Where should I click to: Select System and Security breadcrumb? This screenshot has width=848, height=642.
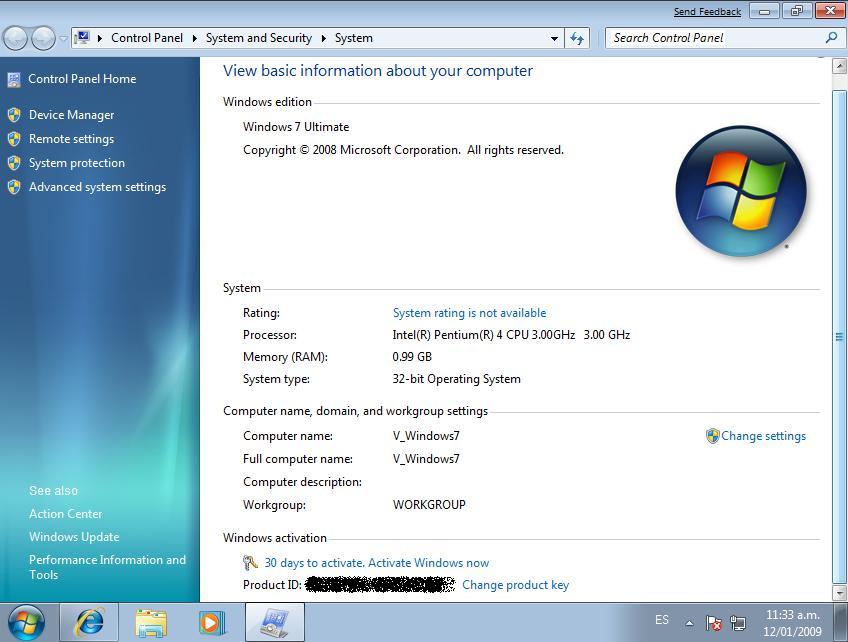pos(258,38)
